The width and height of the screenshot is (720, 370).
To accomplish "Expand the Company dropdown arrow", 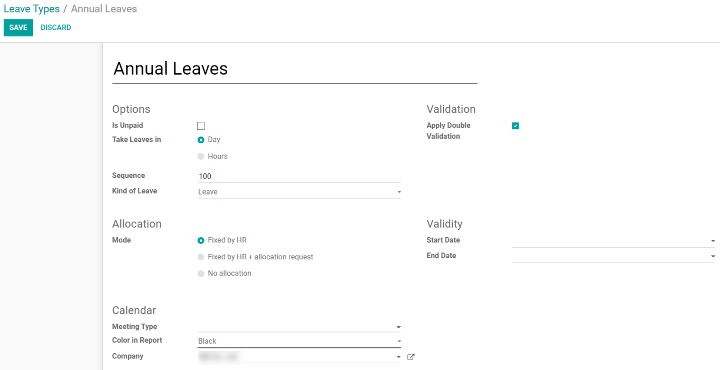I will click(399, 357).
